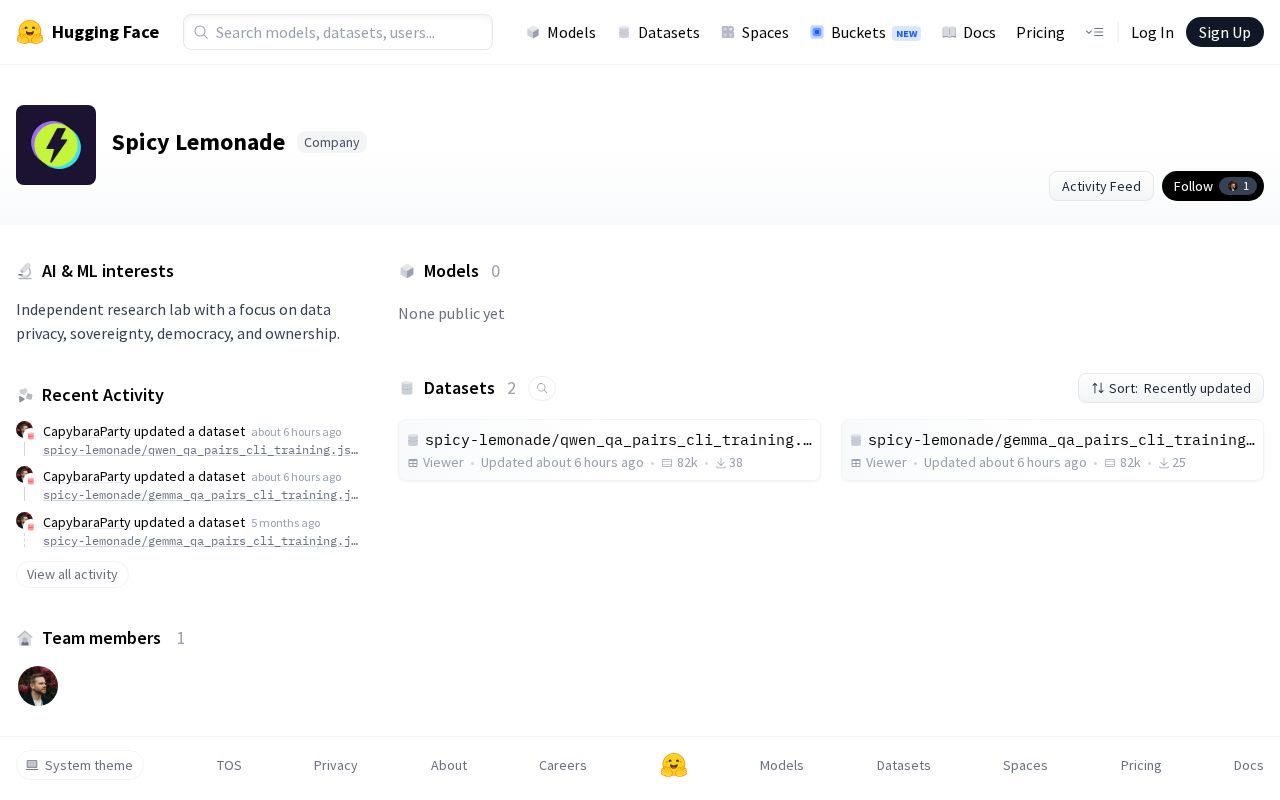Expand the more options menu in the navbar

point(1094,32)
